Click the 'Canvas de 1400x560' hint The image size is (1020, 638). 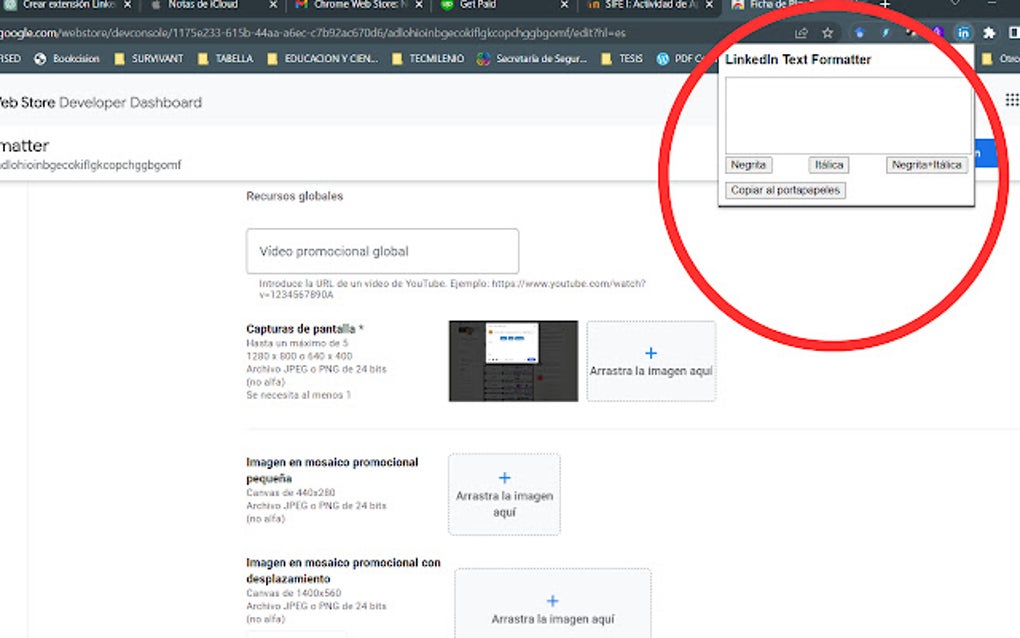293,593
